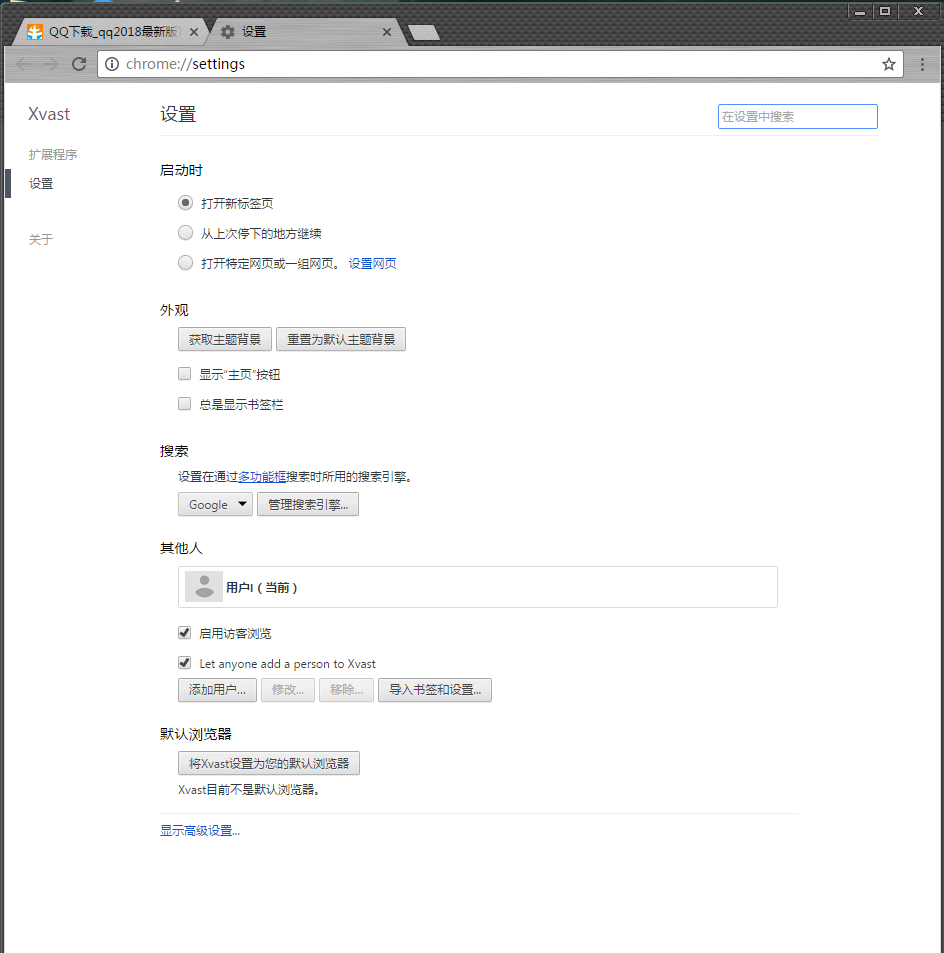
Task: Open the three-dot browser menu
Action: click(922, 64)
